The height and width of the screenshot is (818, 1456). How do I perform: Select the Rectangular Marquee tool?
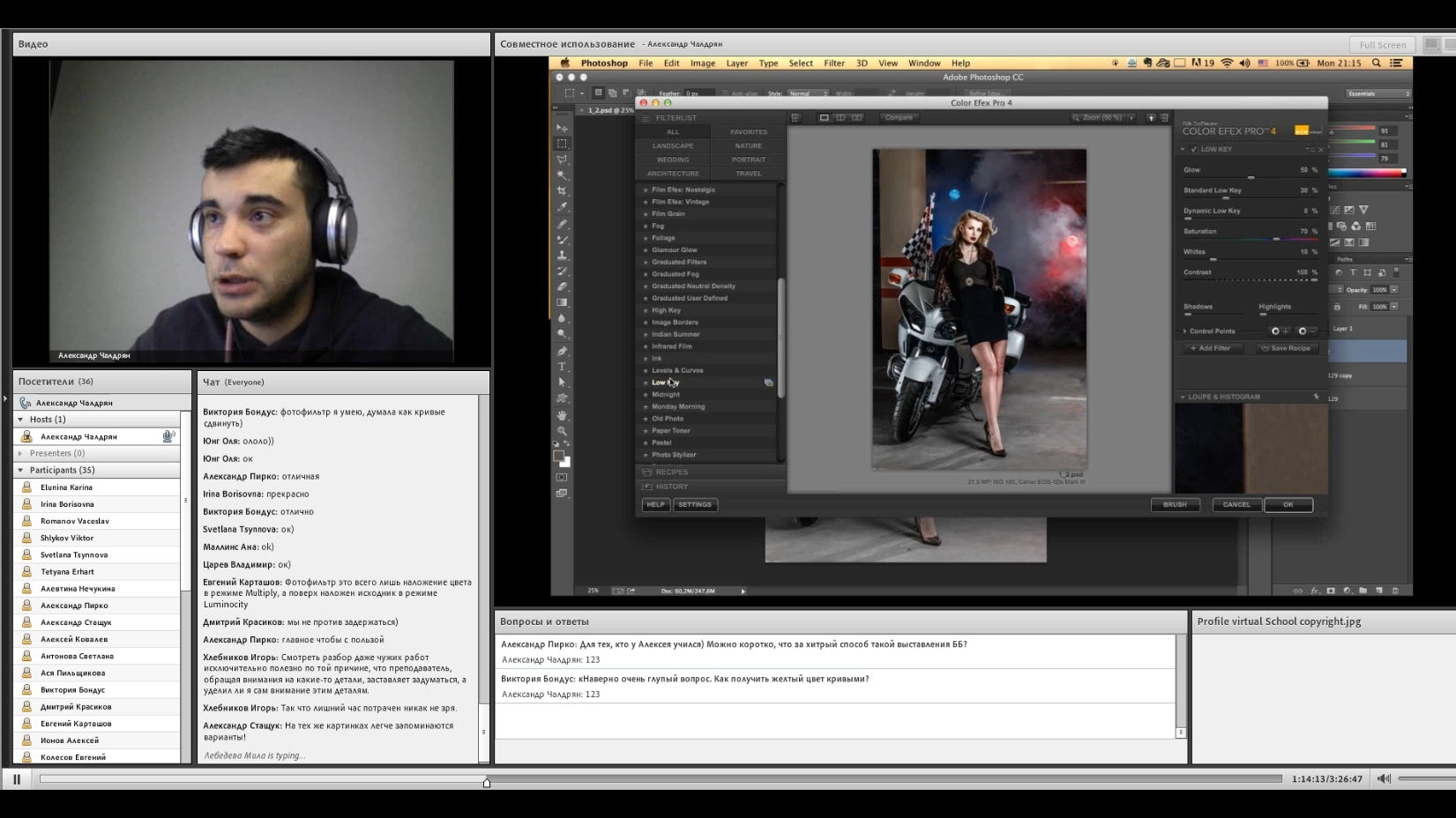click(562, 144)
